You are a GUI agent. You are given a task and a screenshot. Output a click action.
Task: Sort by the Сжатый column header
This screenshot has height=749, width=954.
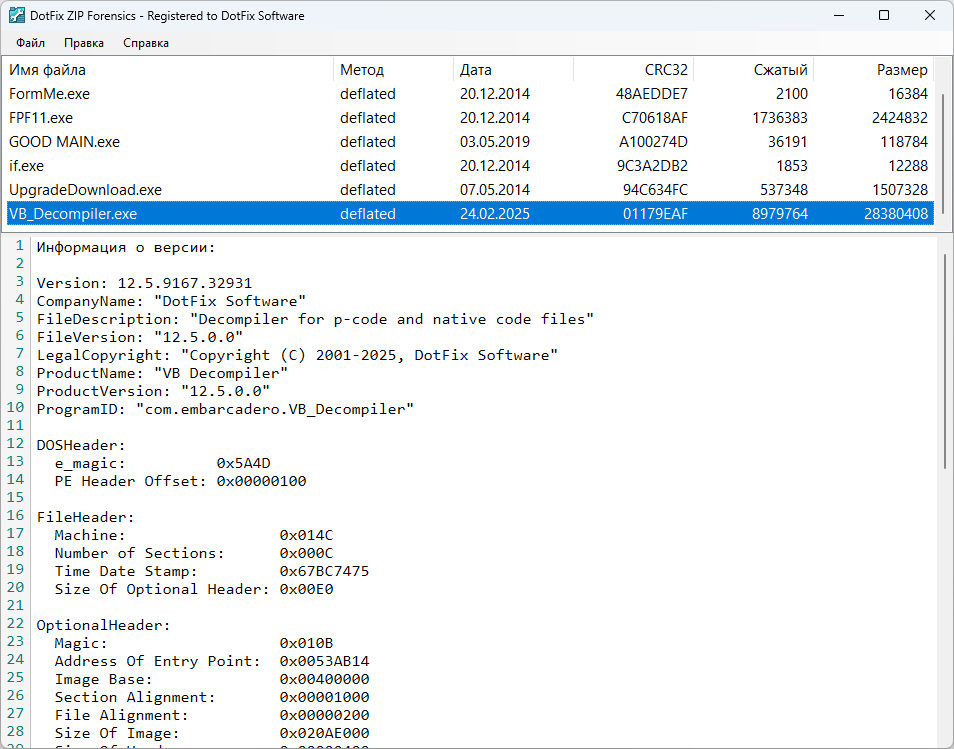coord(753,70)
